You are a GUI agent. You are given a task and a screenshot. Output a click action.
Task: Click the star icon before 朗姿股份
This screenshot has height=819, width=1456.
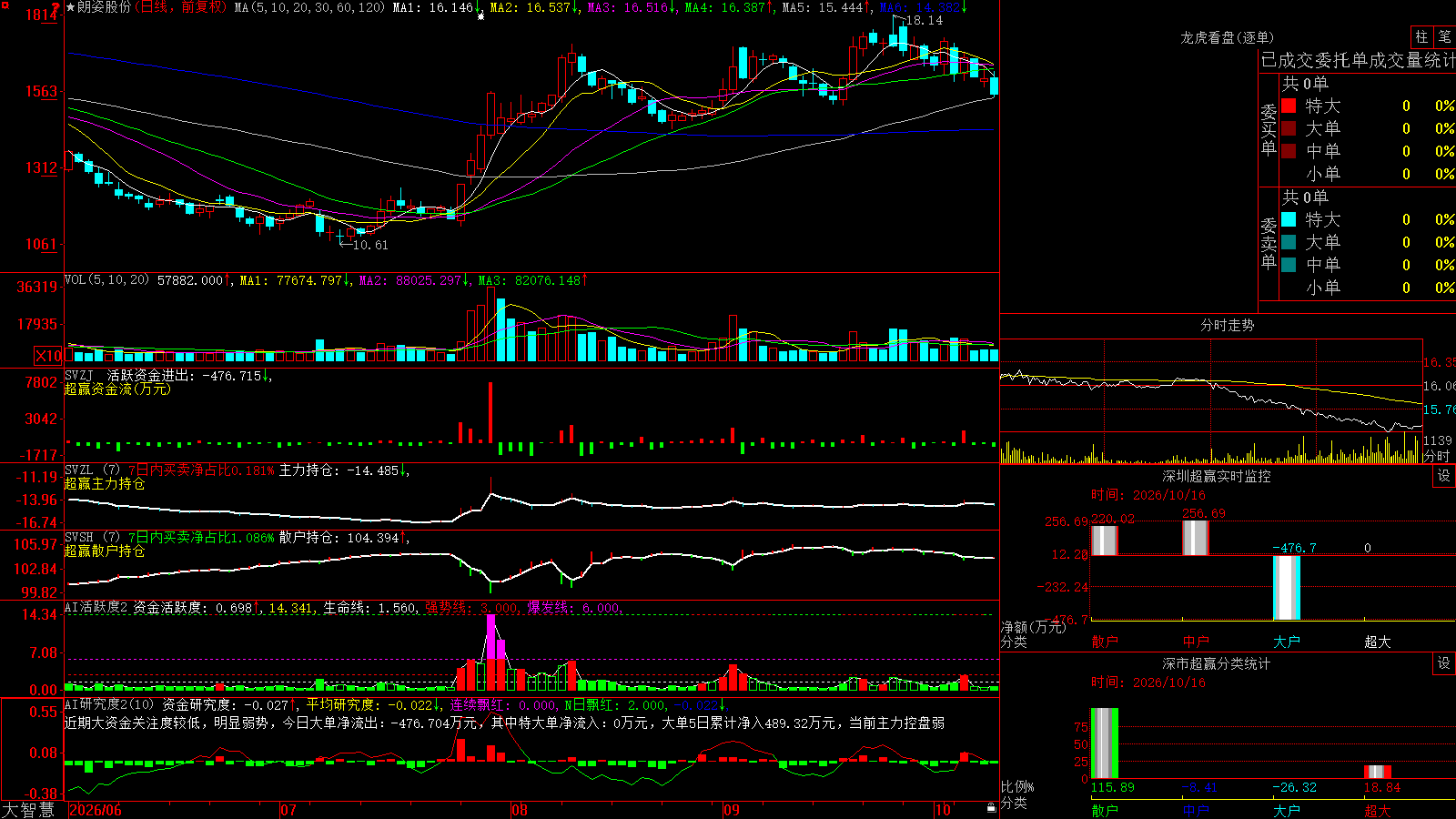pos(70,7)
